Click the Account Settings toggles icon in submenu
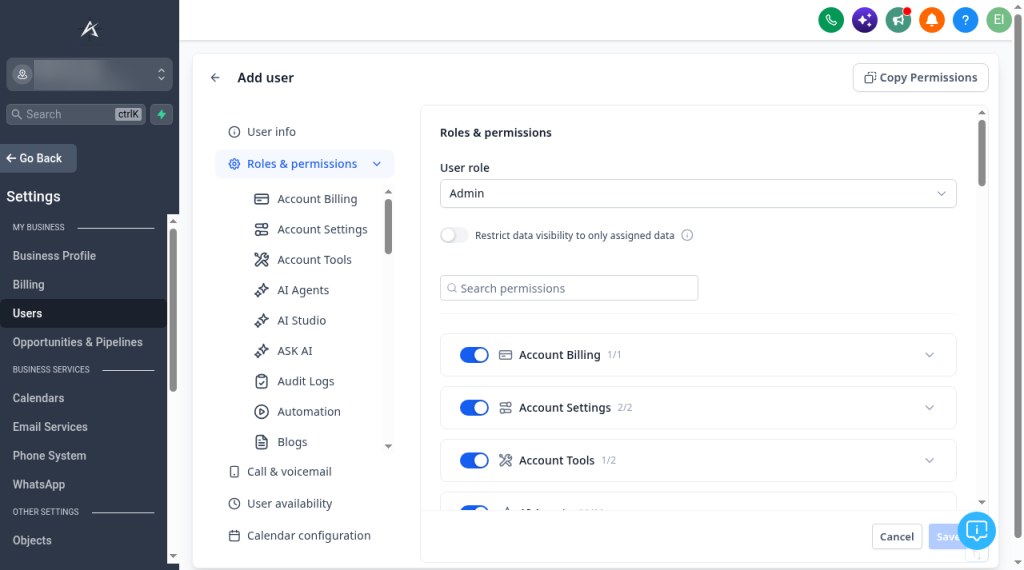The width and height of the screenshot is (1024, 570). pos(261,229)
